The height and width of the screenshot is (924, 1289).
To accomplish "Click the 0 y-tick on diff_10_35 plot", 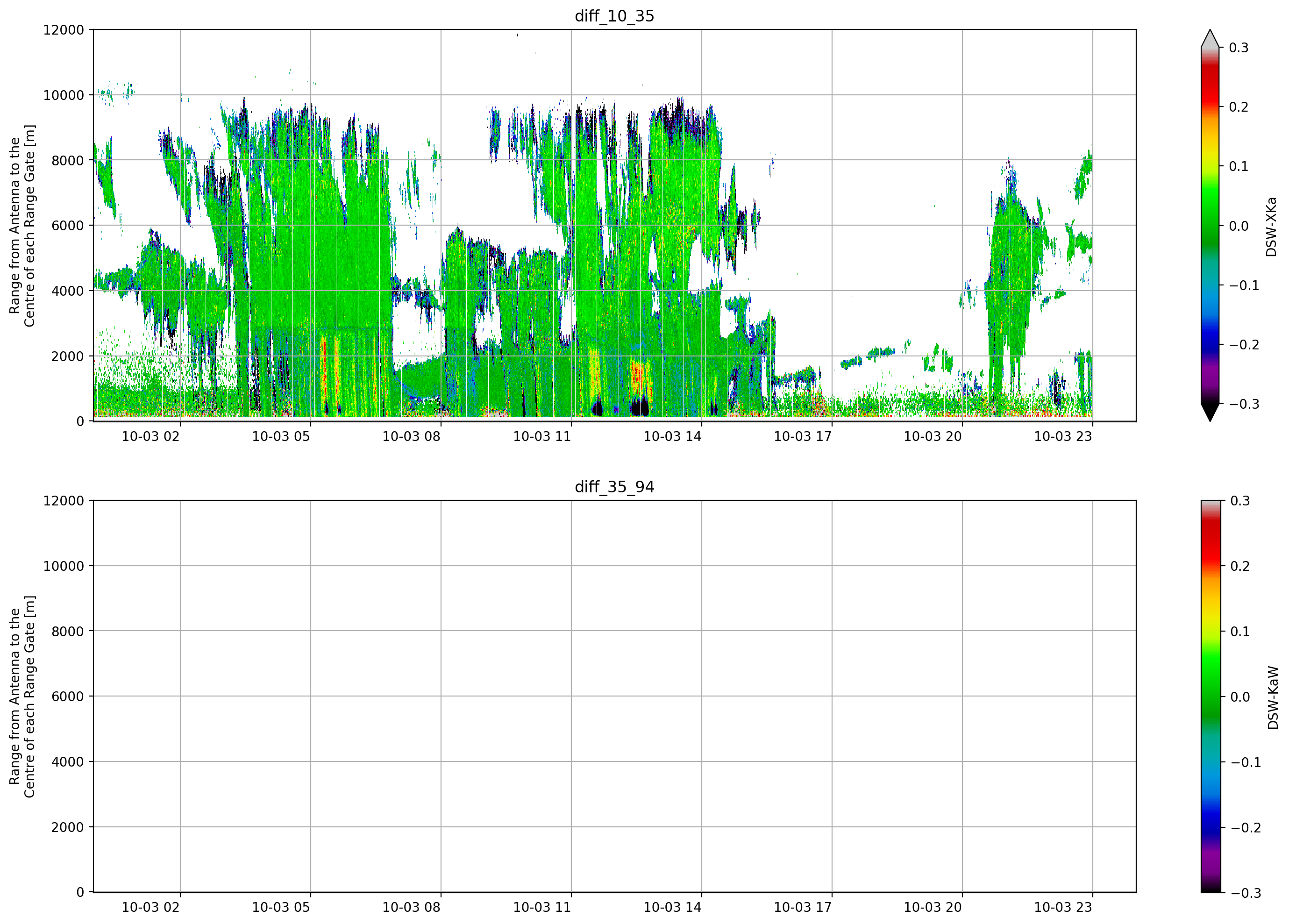I will pos(80,422).
